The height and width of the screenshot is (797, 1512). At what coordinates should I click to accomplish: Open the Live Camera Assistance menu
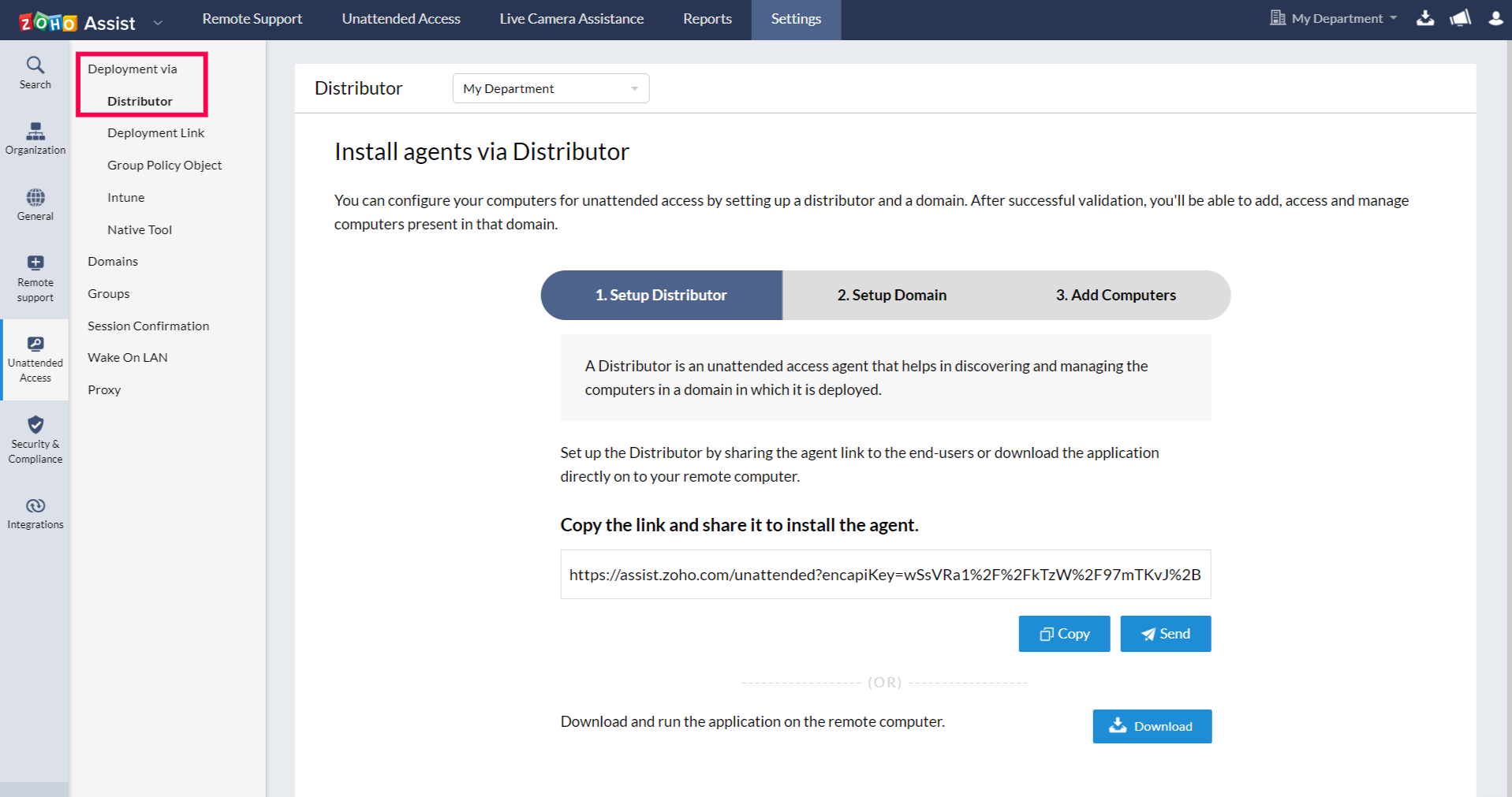pyautogui.click(x=571, y=18)
